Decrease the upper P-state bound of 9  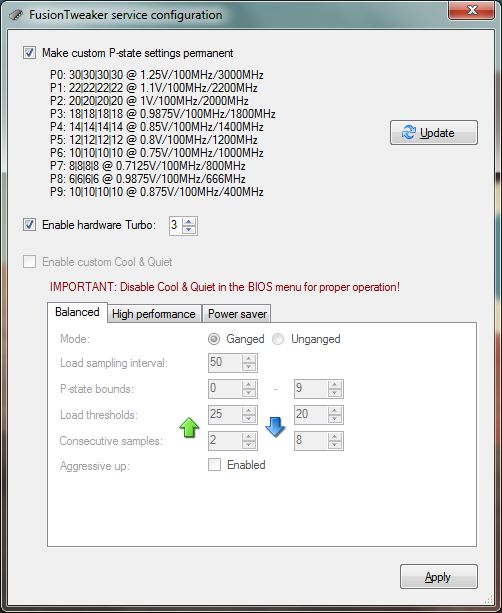click(335, 393)
